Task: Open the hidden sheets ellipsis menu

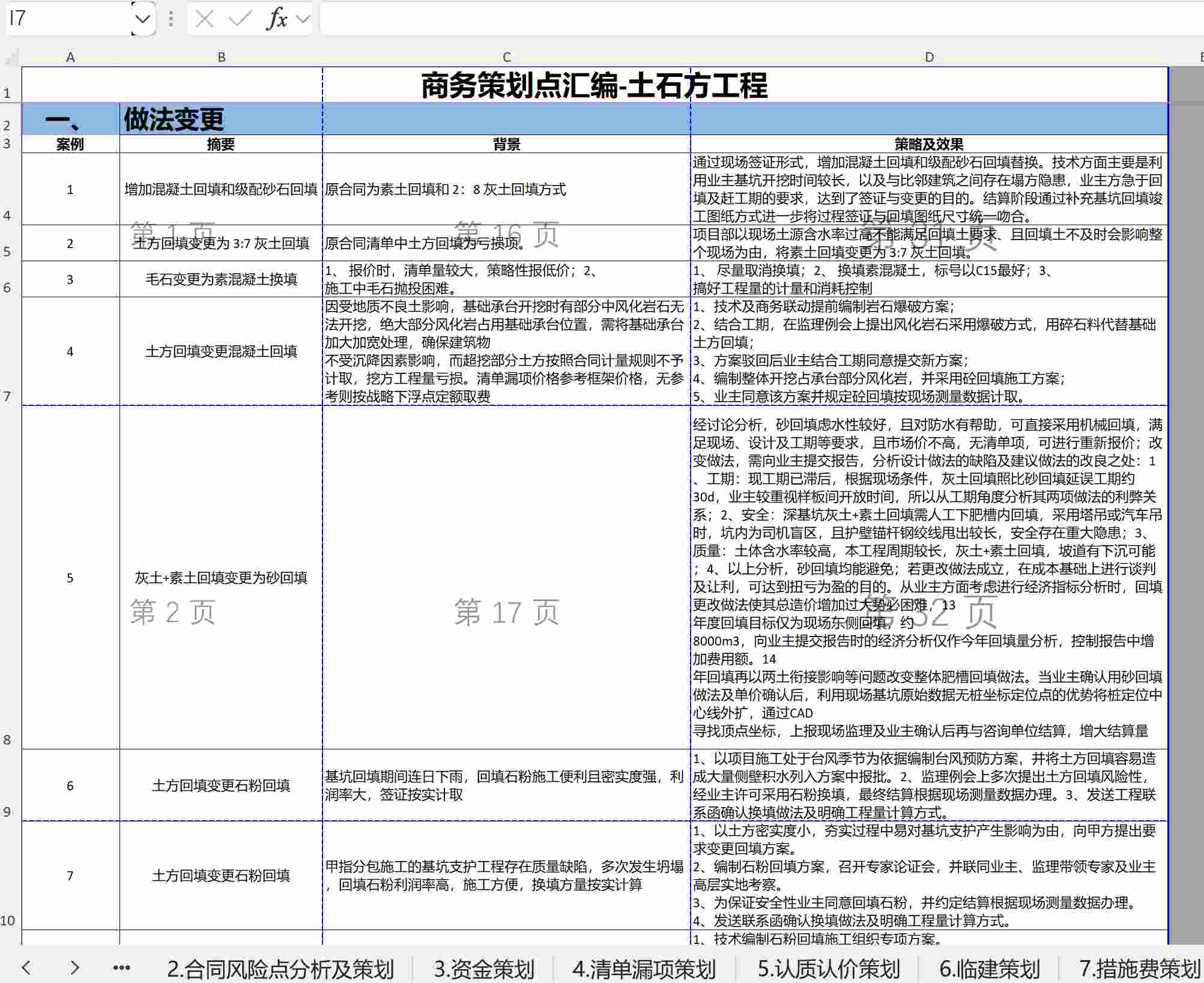Action: point(122,967)
